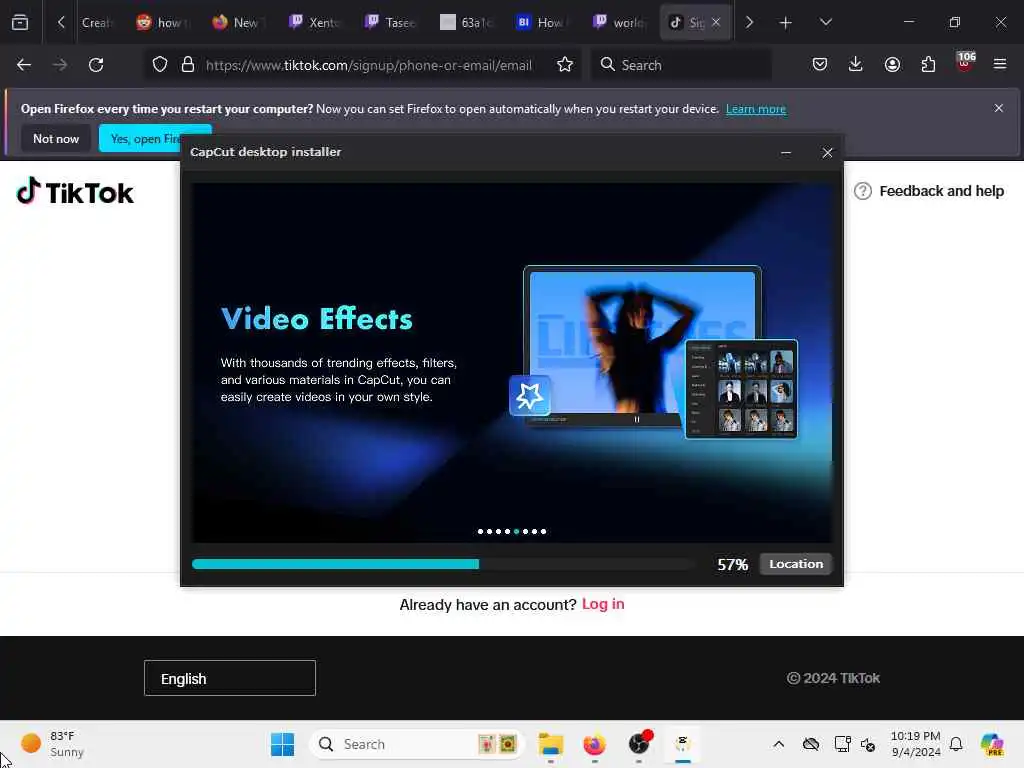
Task: Open 'Feedback and help' on TikTok
Action: [929, 191]
